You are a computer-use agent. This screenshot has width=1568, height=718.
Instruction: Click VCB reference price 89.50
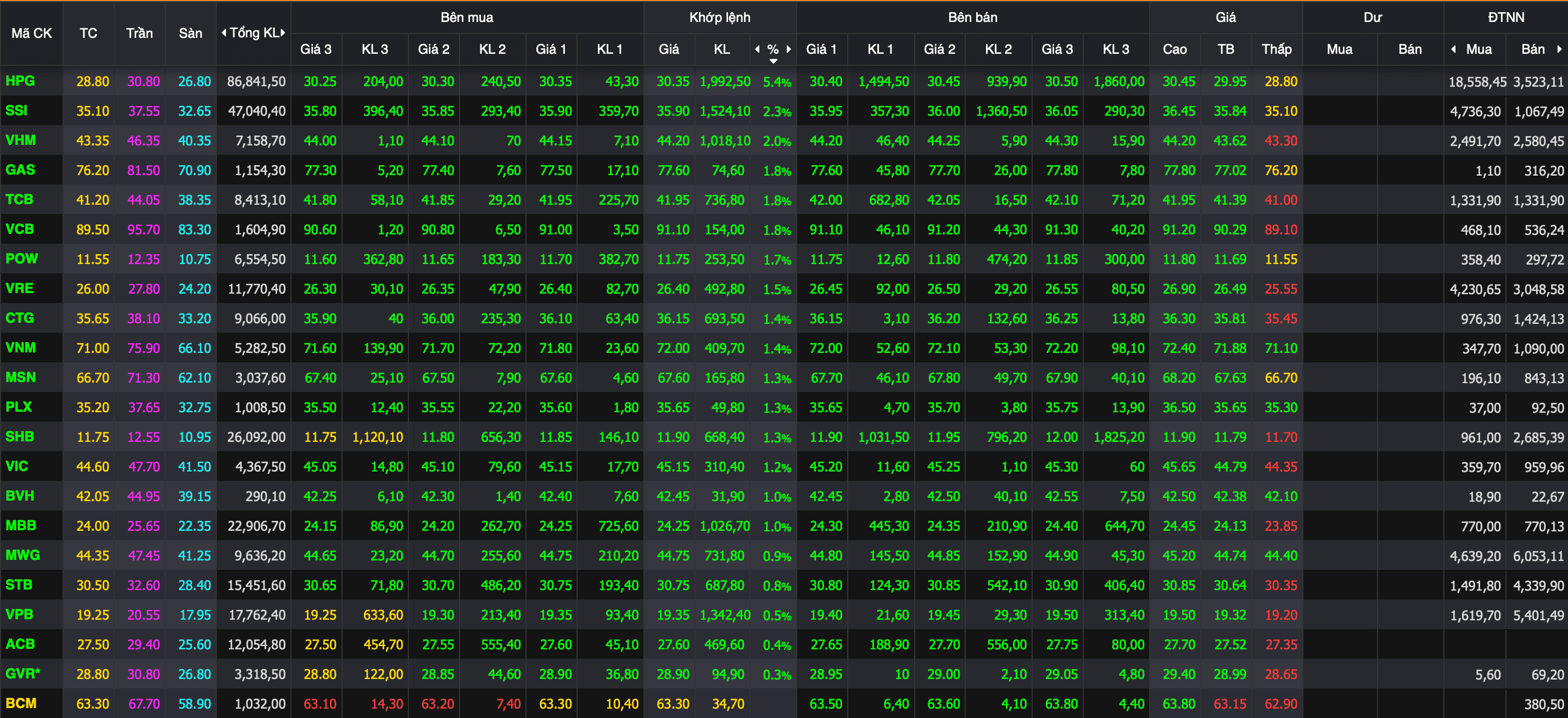click(93, 230)
